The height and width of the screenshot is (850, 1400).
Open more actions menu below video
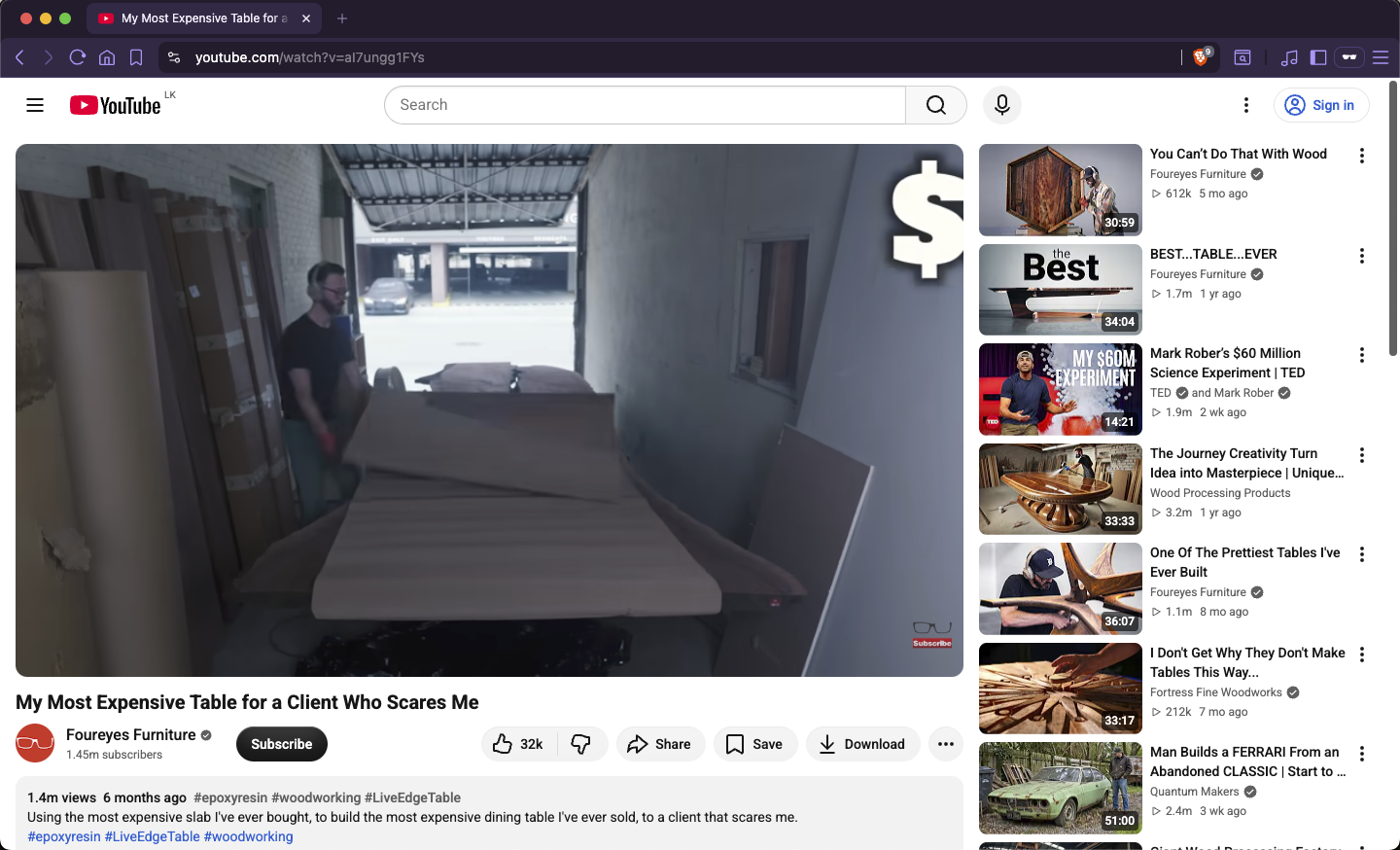[946, 744]
